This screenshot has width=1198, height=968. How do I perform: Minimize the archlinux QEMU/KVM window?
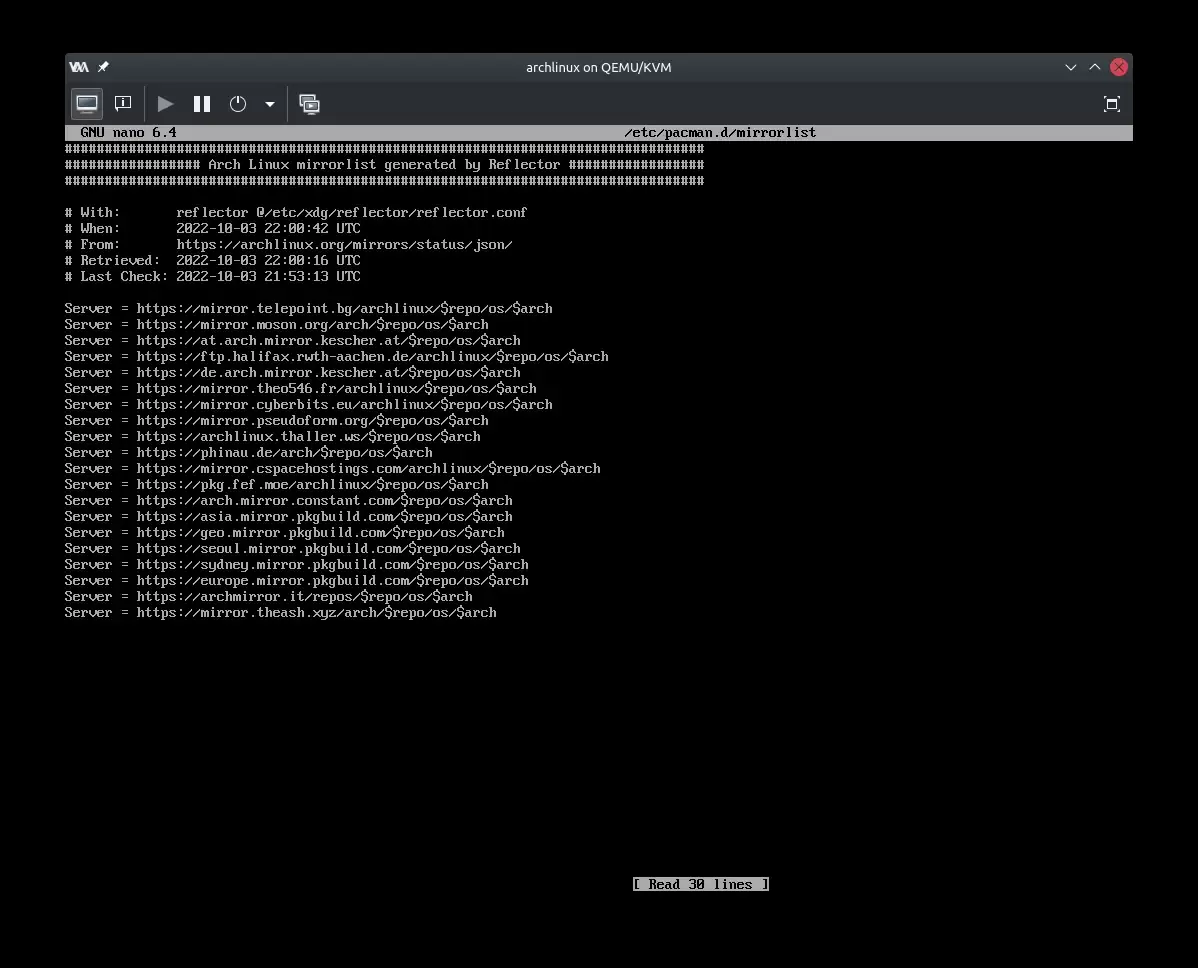pos(1070,67)
